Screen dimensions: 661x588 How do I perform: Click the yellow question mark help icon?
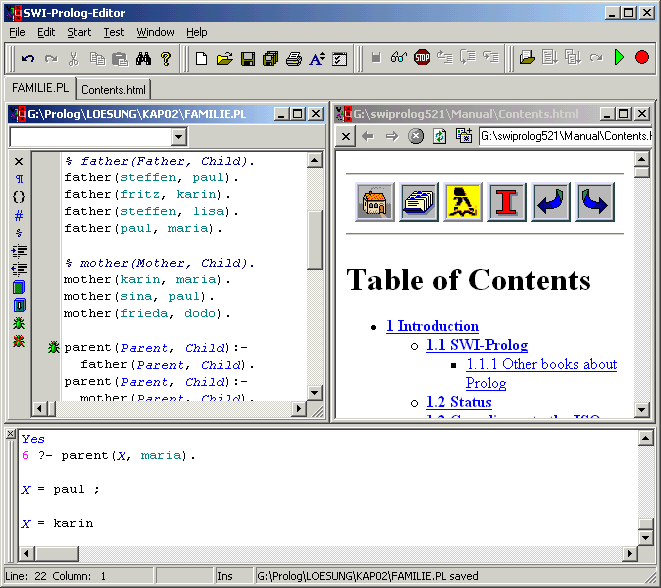pyautogui.click(x=166, y=59)
